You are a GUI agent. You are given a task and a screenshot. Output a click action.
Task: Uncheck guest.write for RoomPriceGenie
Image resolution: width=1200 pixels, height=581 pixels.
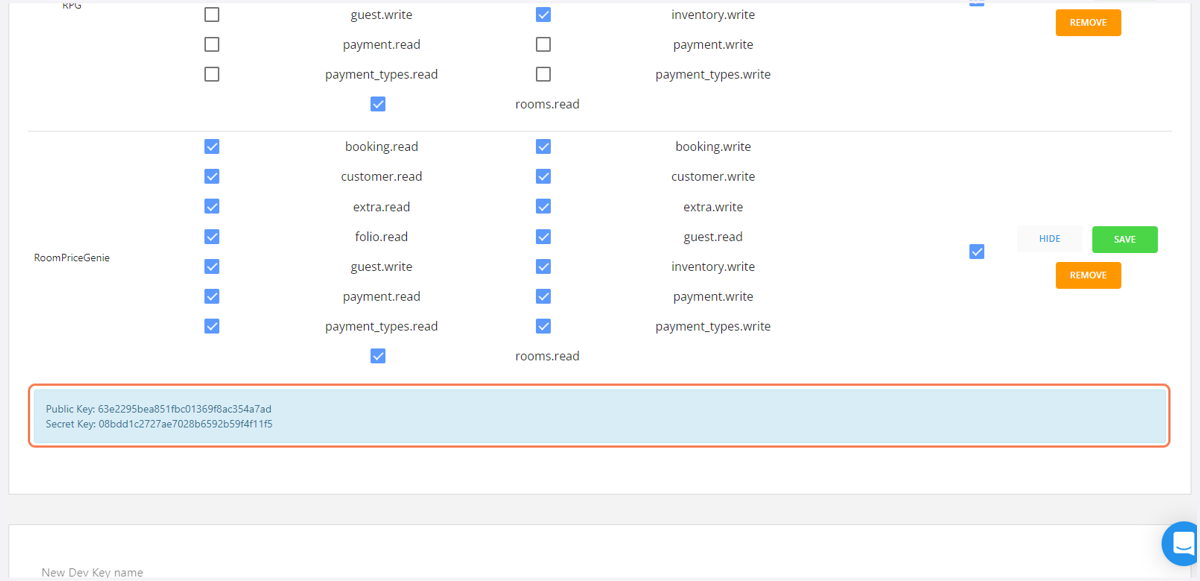(212, 266)
